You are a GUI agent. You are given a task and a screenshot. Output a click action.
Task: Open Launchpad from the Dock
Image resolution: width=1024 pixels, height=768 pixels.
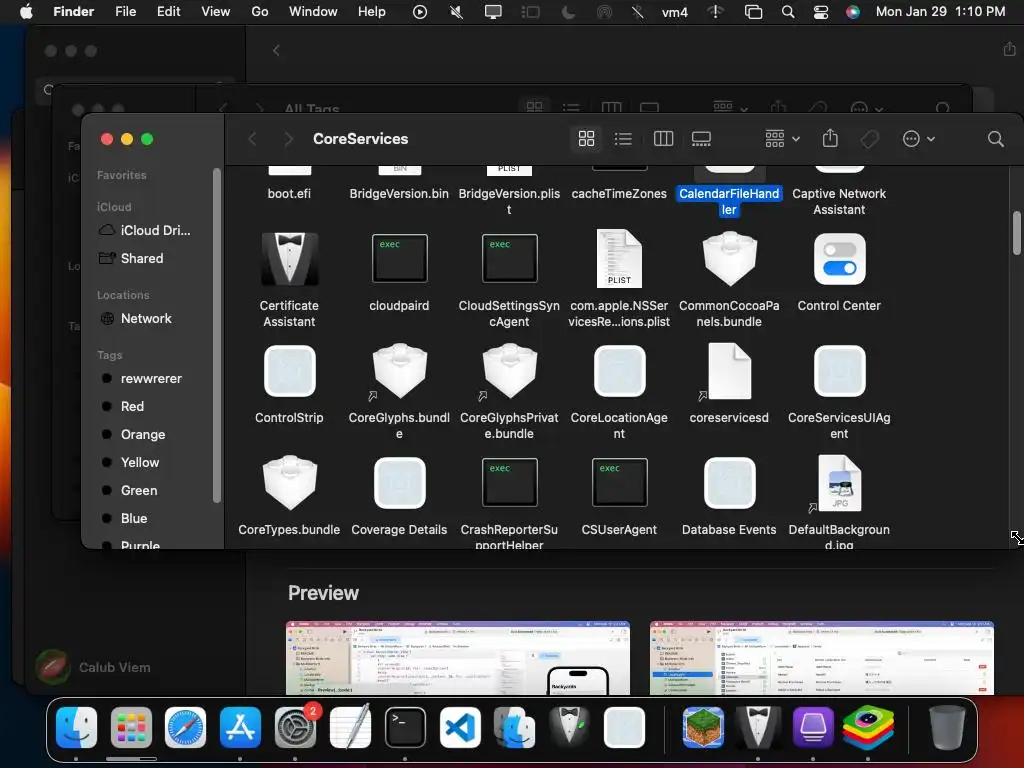point(131,728)
